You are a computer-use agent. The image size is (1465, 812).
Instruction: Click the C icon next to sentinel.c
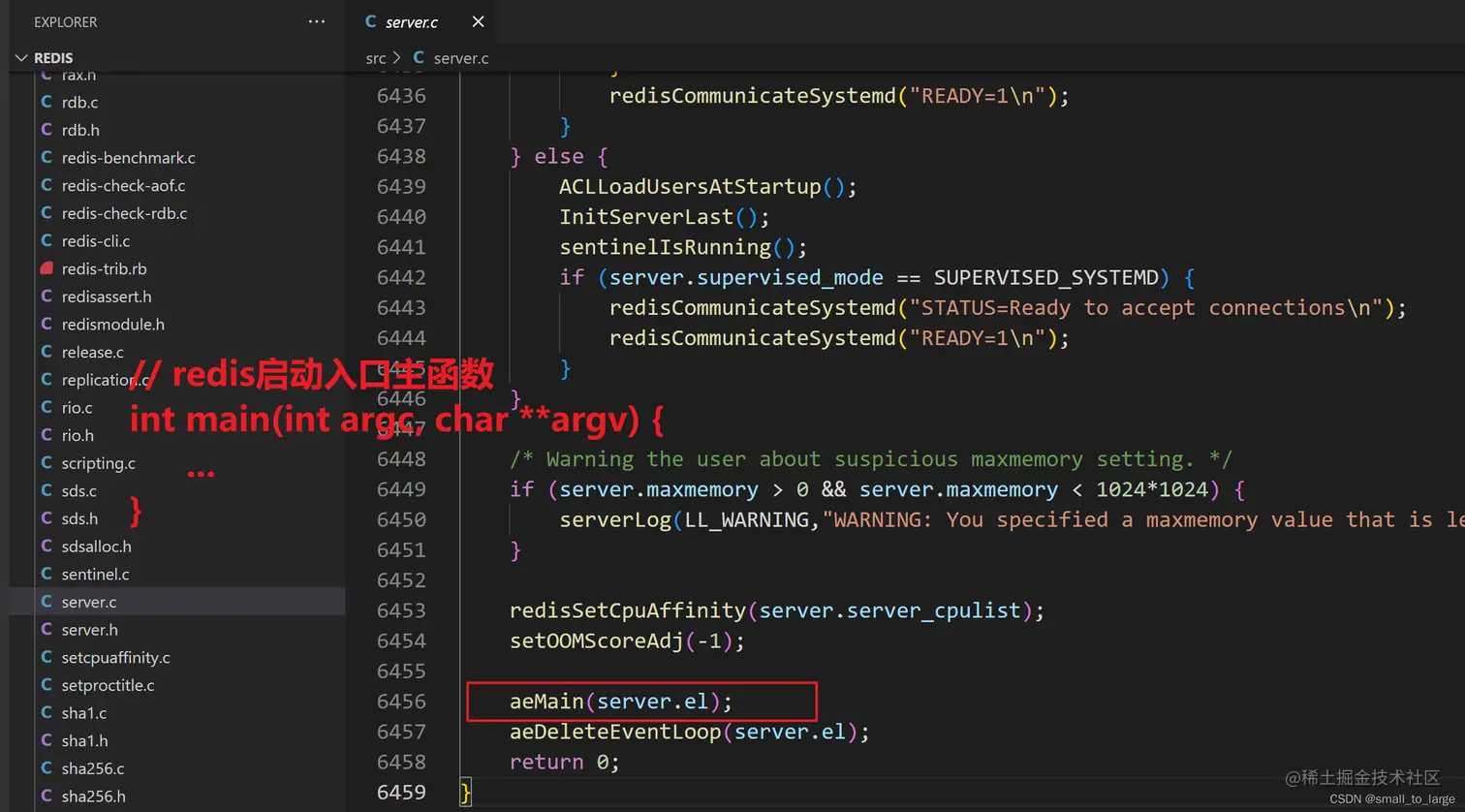click(47, 574)
